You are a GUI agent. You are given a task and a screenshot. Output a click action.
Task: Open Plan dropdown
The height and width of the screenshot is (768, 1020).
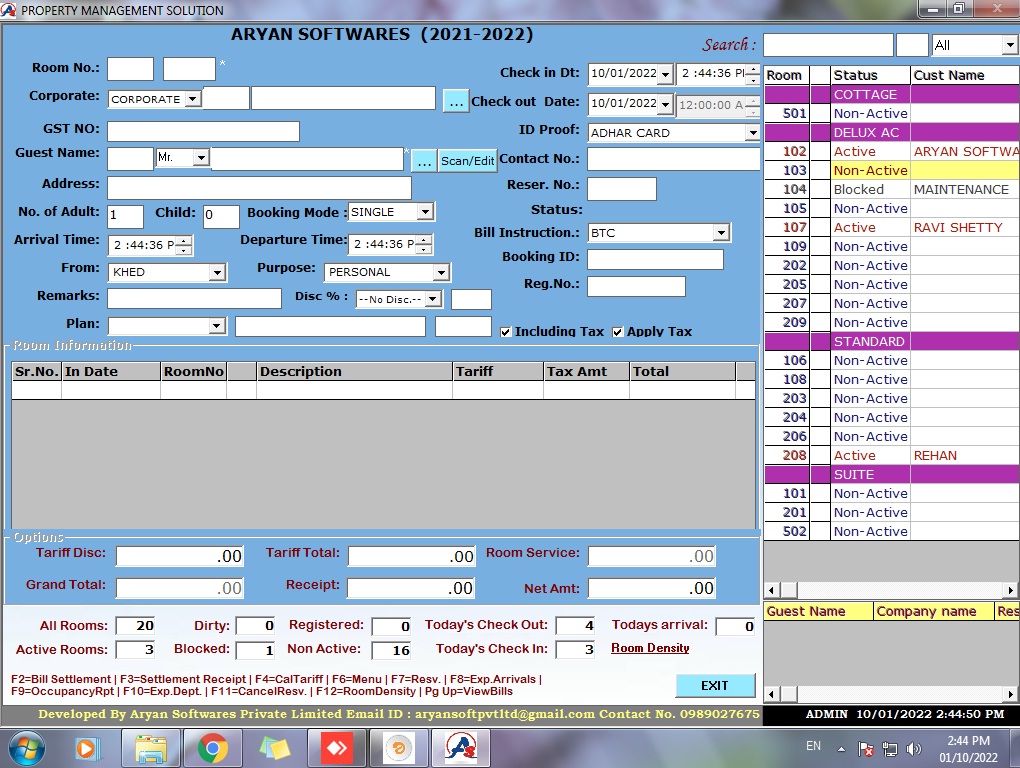coord(217,326)
